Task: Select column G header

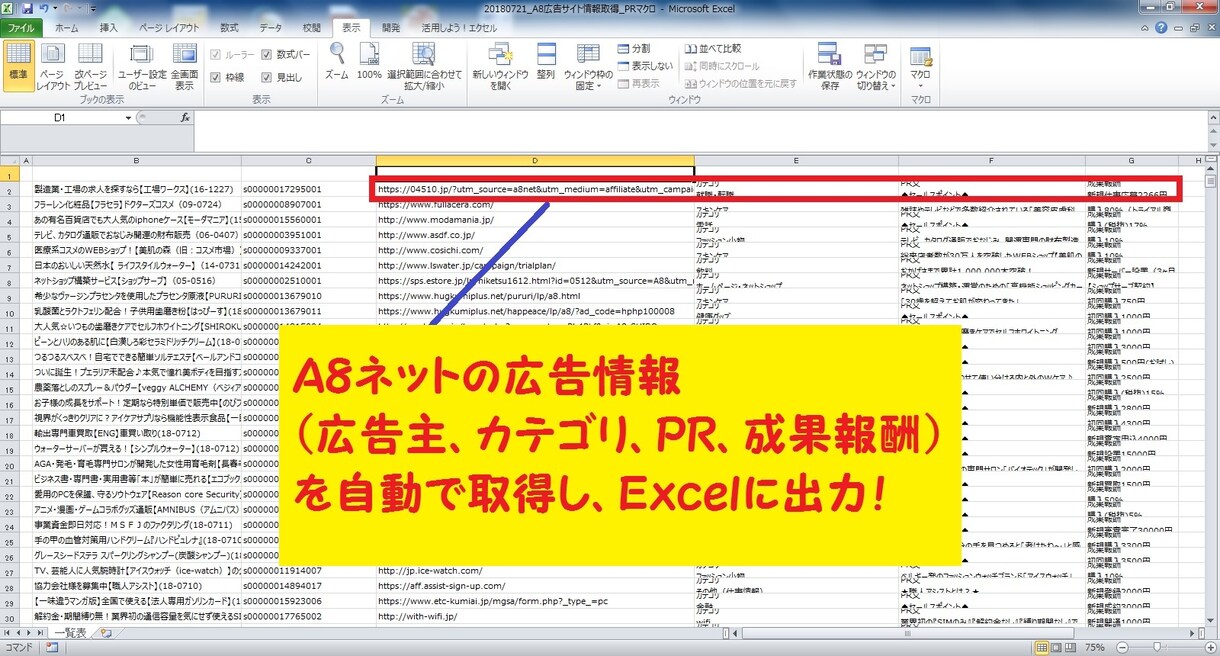Action: 1131,160
